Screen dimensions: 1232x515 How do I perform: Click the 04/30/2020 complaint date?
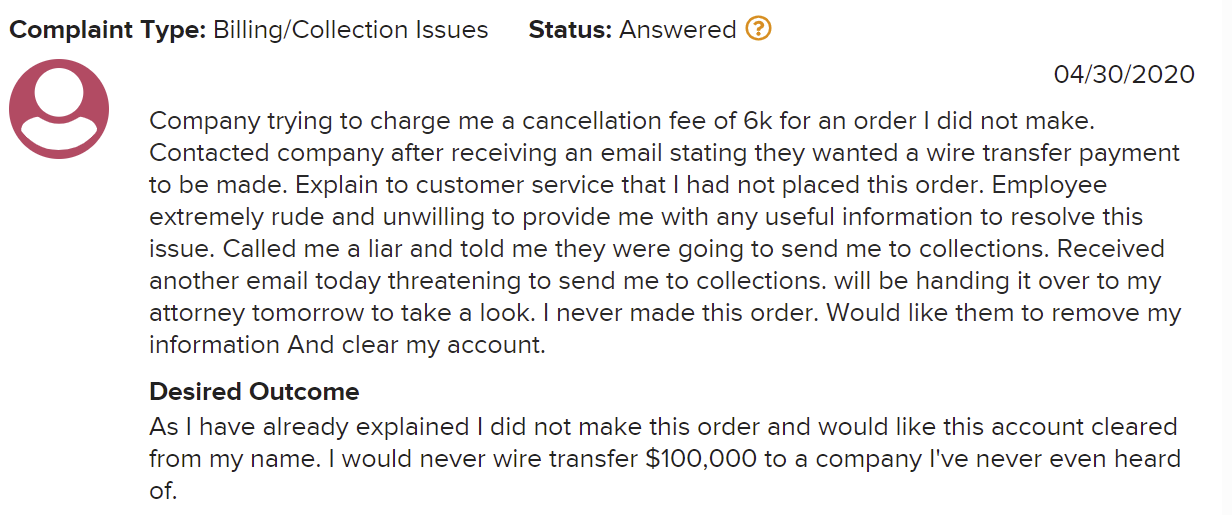1124,75
